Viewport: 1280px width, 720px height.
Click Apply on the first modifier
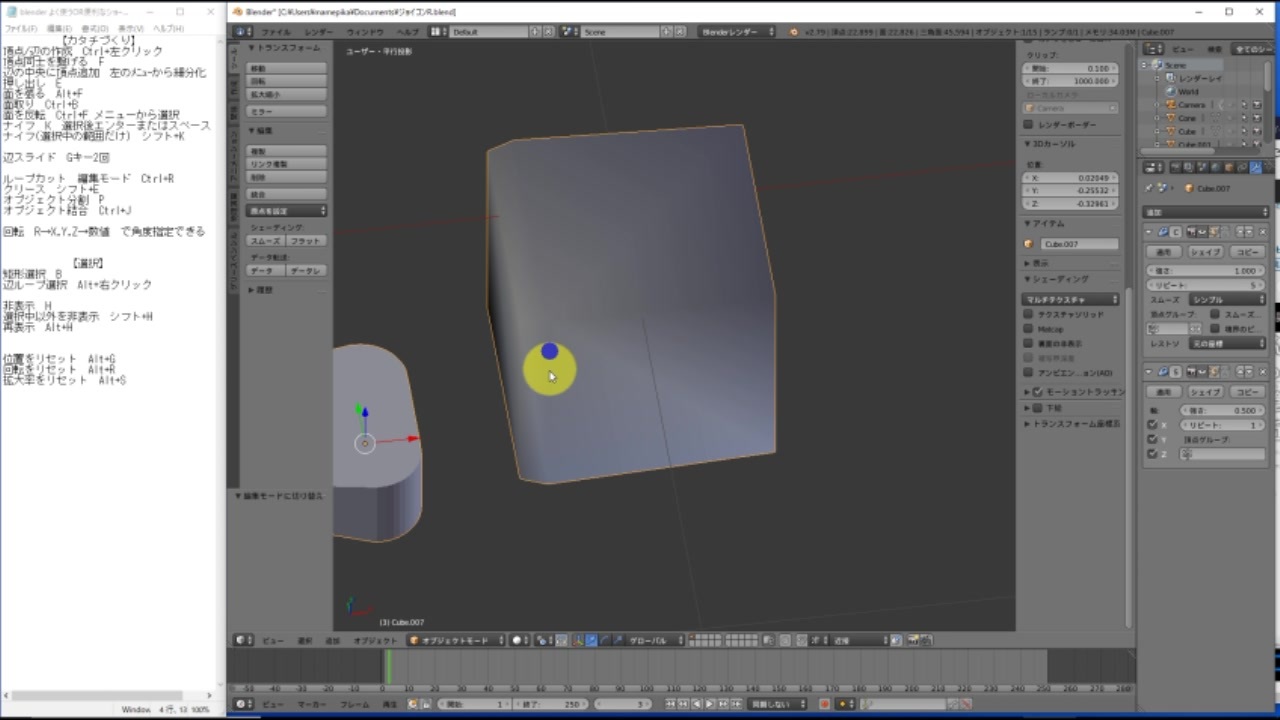point(1164,252)
